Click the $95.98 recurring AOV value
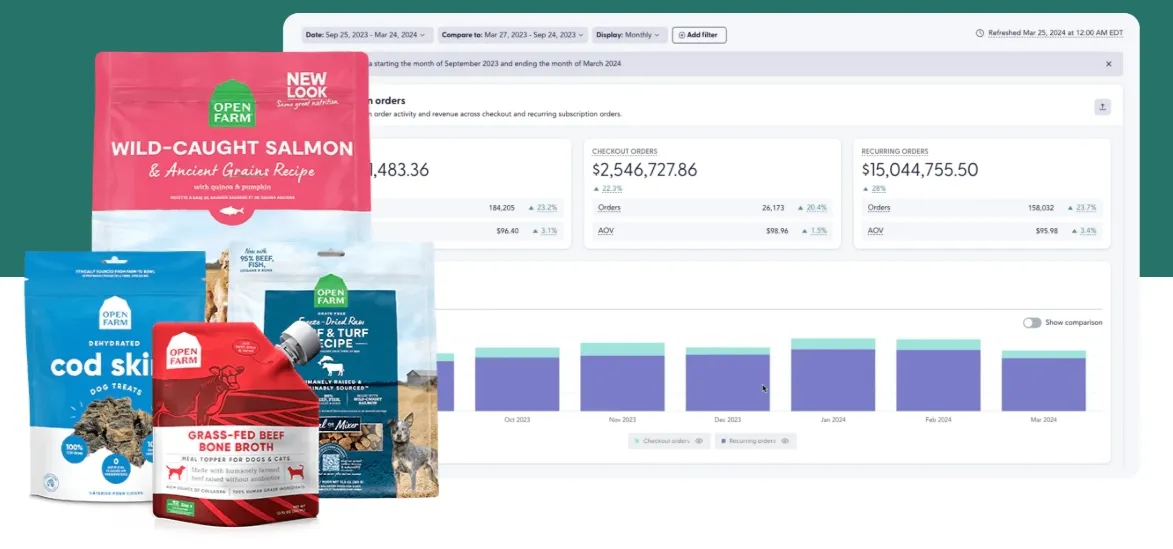 click(x=1047, y=230)
